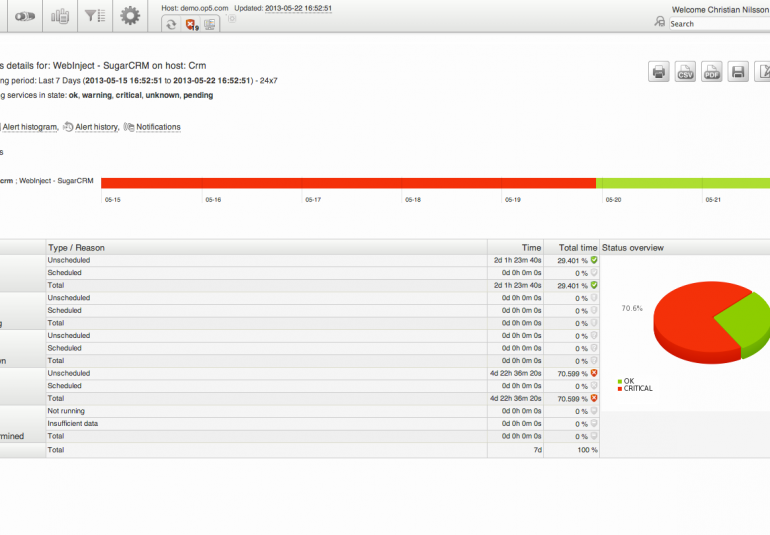Save the report with floppy icon

pyautogui.click(x=738, y=72)
